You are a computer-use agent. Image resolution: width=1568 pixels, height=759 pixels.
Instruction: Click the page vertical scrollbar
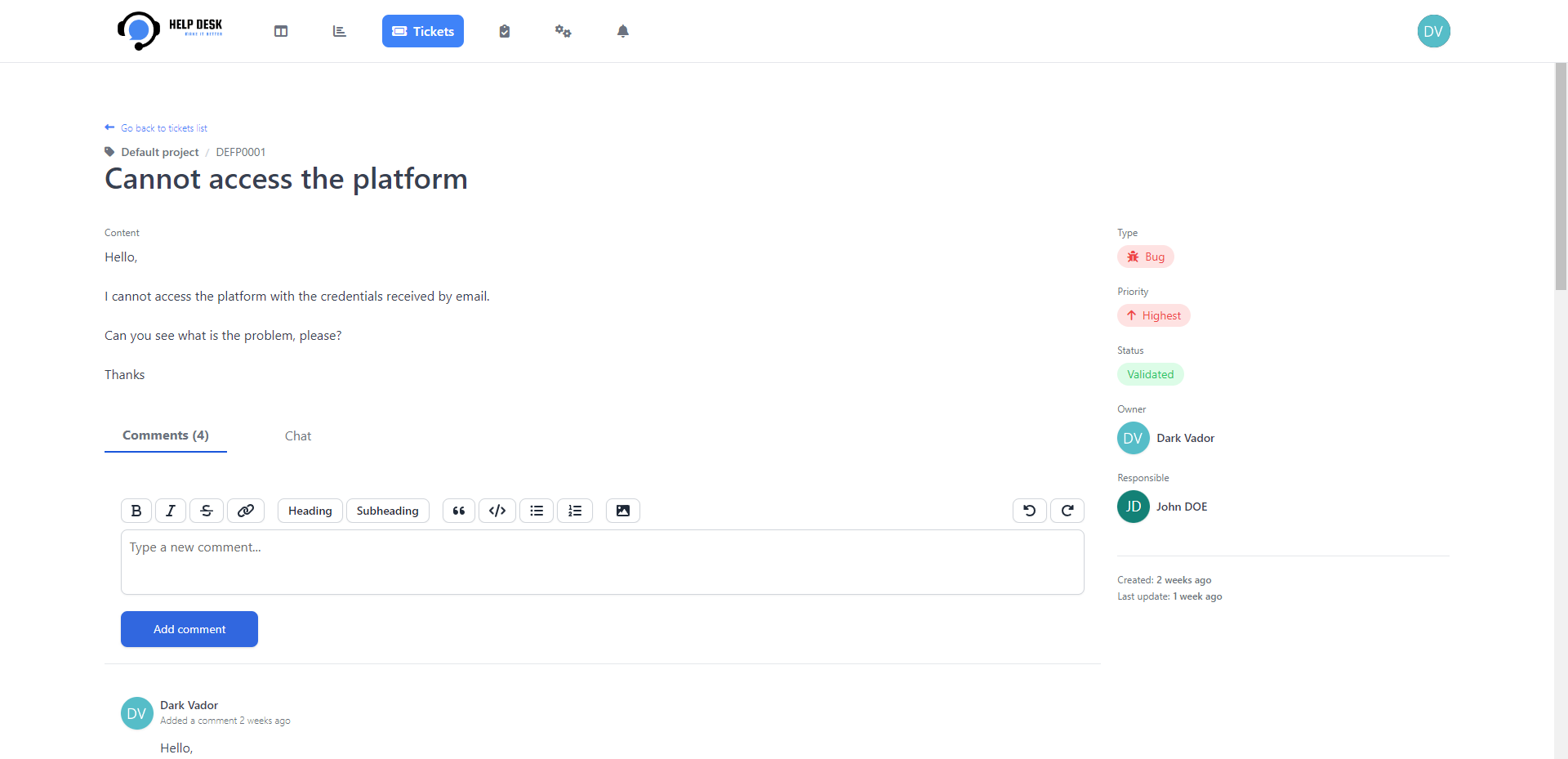pyautogui.click(x=1561, y=176)
